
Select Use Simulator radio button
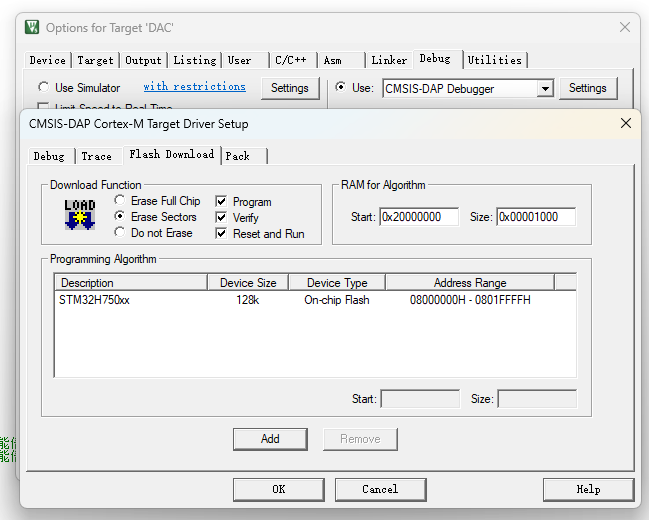coord(43,87)
